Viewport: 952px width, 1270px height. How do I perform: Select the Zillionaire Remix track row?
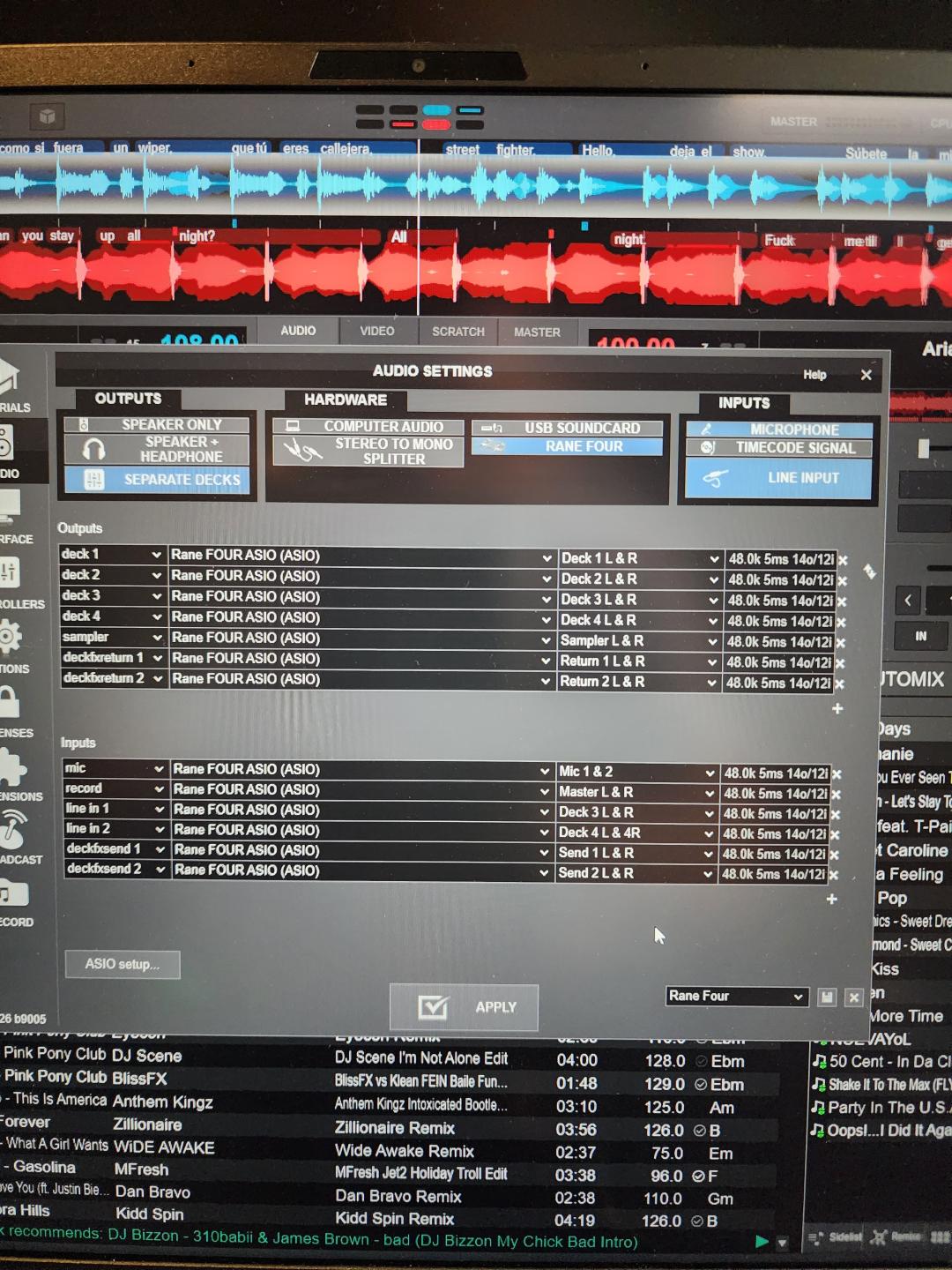coord(395,1128)
